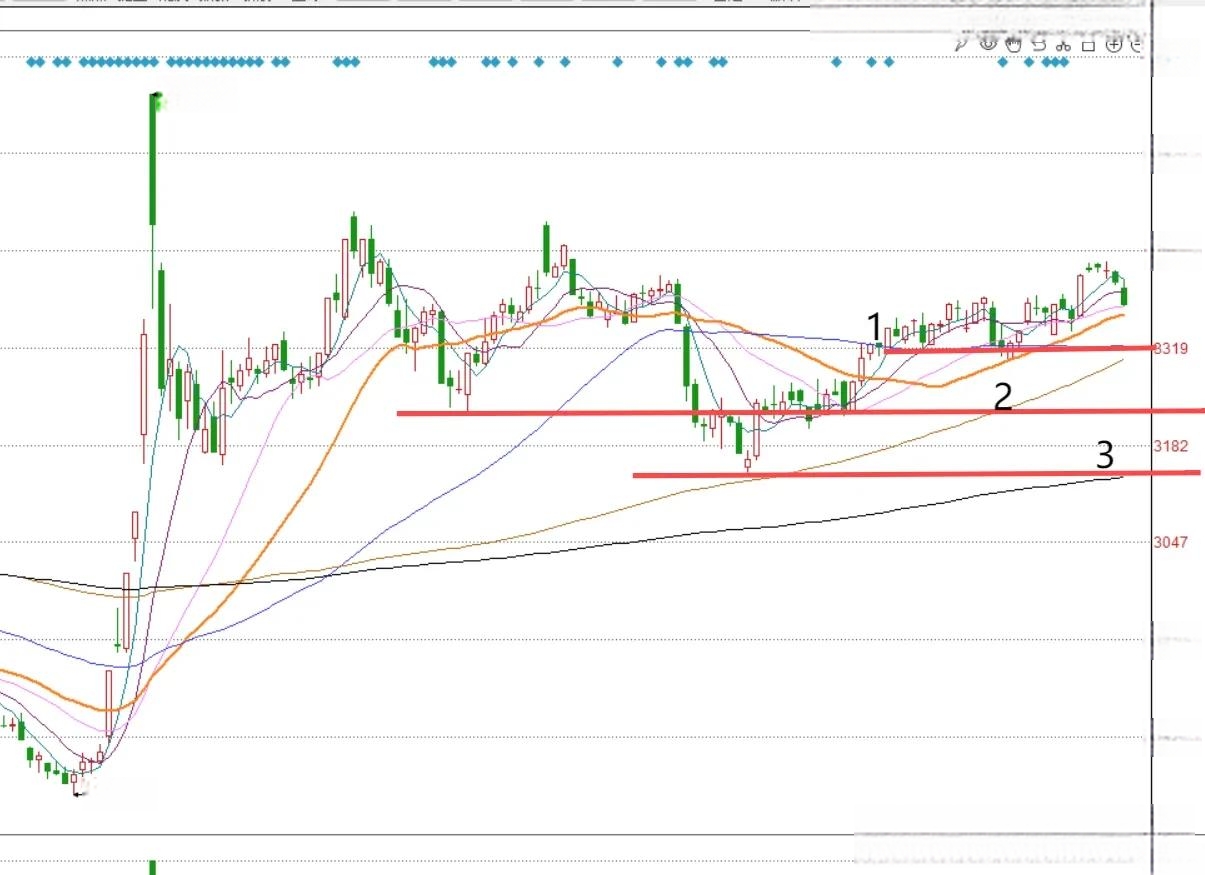1205x875 pixels.
Task: Select the scissors cut tool
Action: tap(1063, 44)
